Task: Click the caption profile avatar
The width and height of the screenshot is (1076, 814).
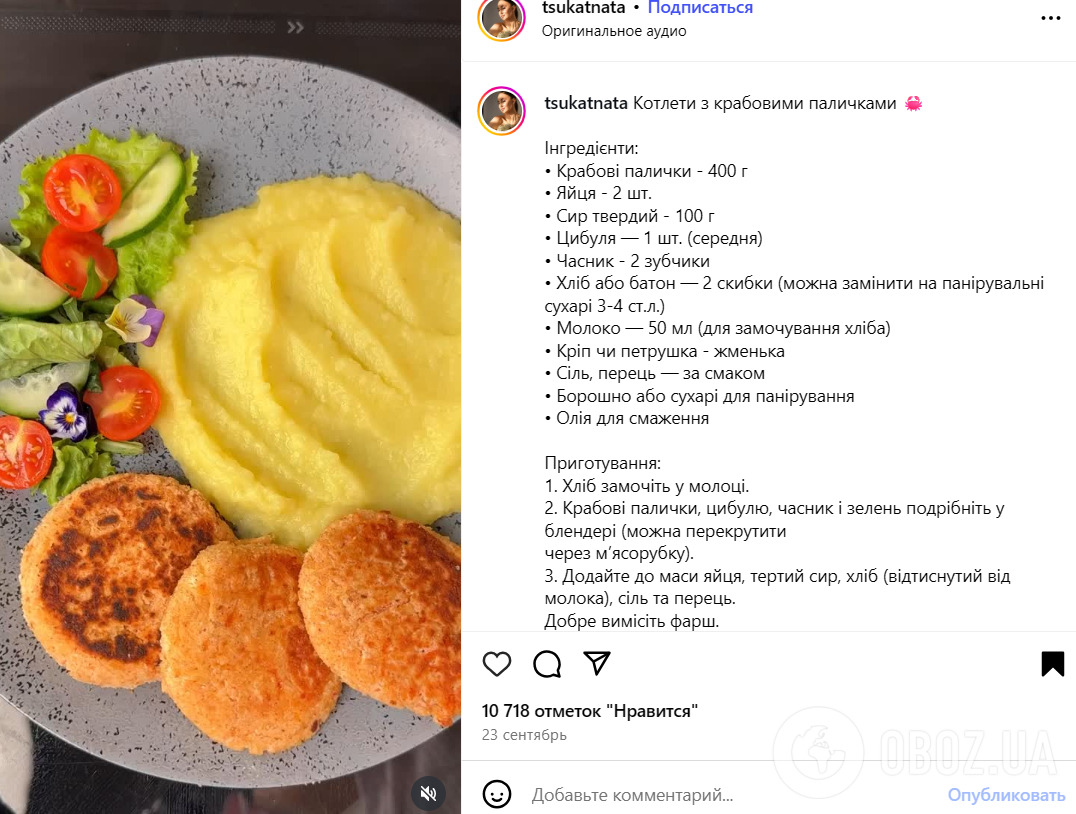Action: click(x=502, y=111)
